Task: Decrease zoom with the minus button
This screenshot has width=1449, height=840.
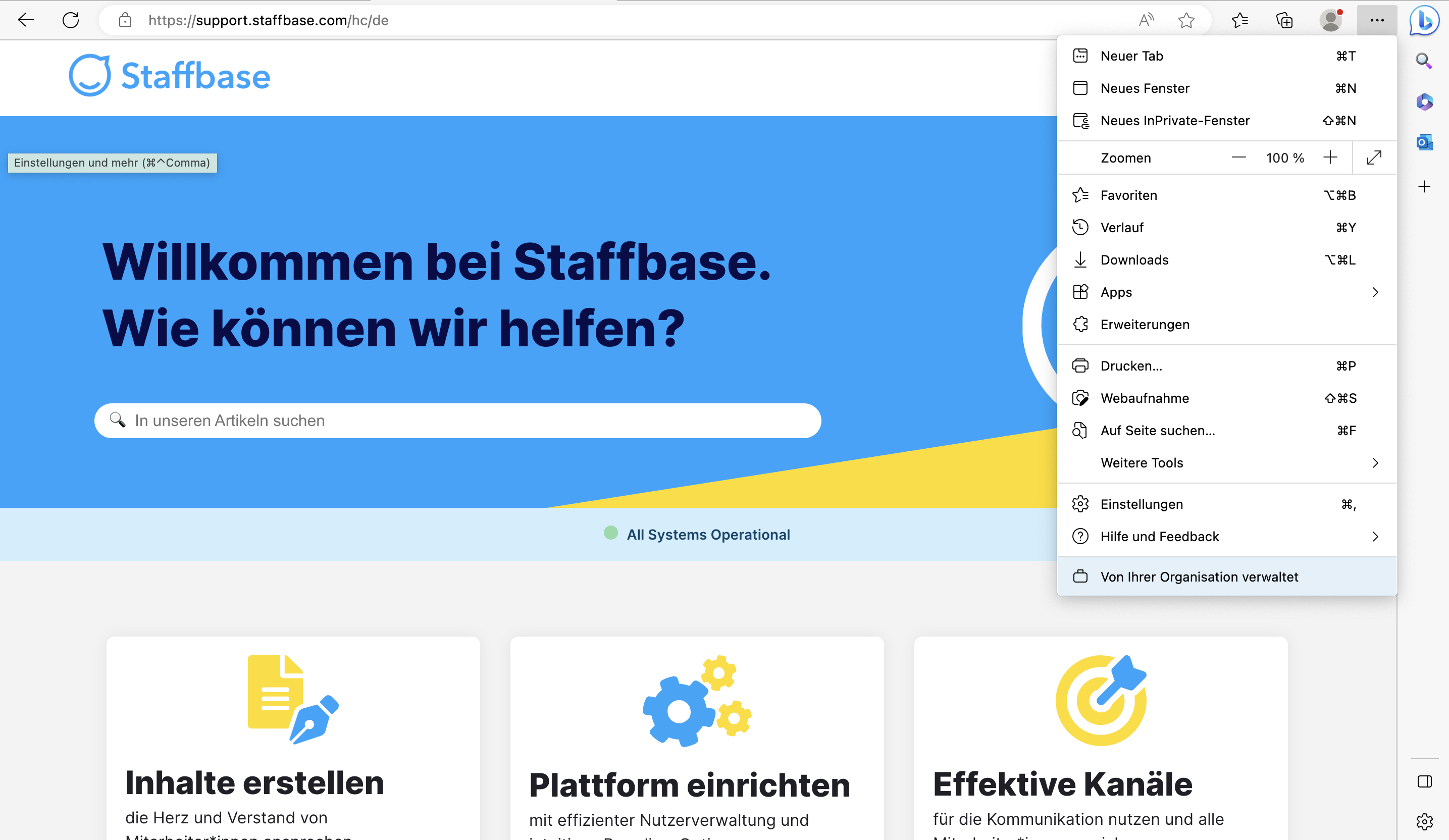Action: [x=1238, y=157]
